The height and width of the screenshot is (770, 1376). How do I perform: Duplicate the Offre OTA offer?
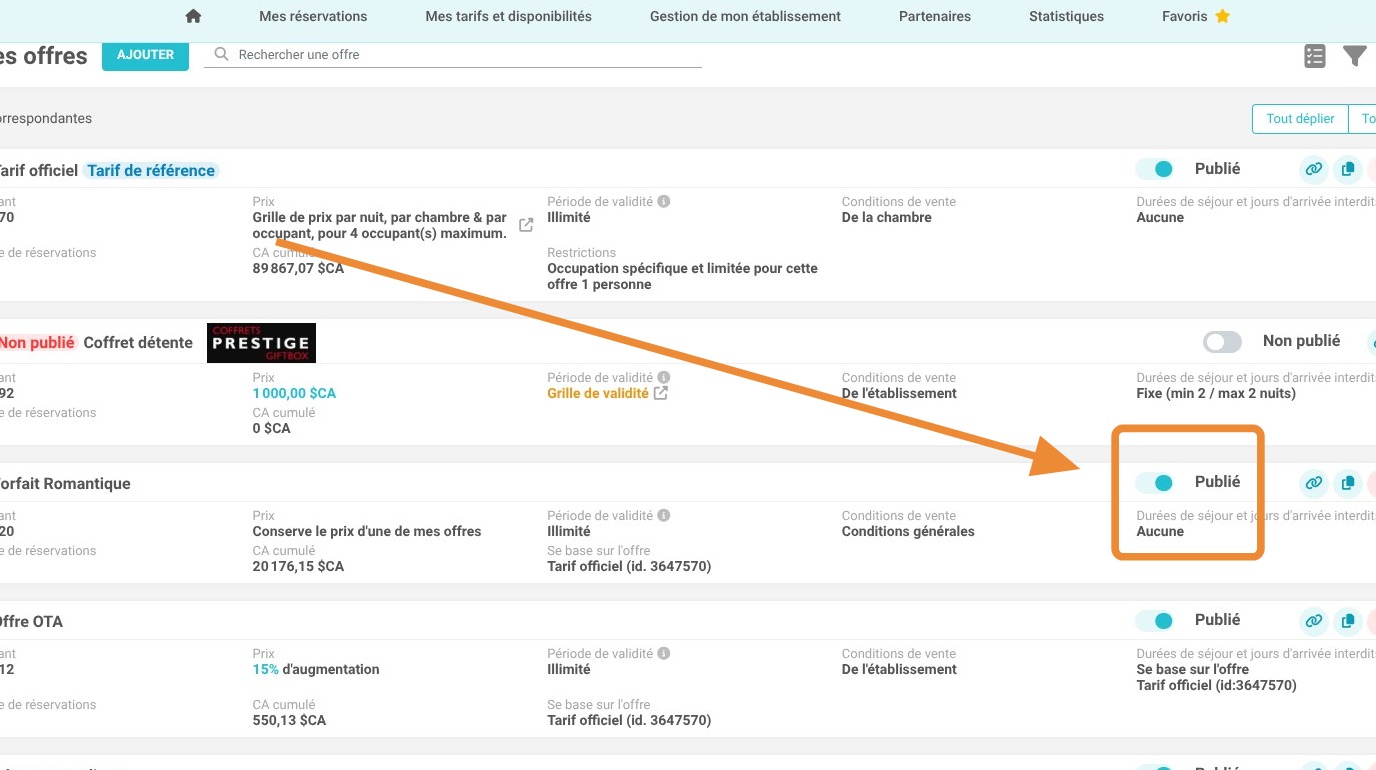pos(1348,621)
